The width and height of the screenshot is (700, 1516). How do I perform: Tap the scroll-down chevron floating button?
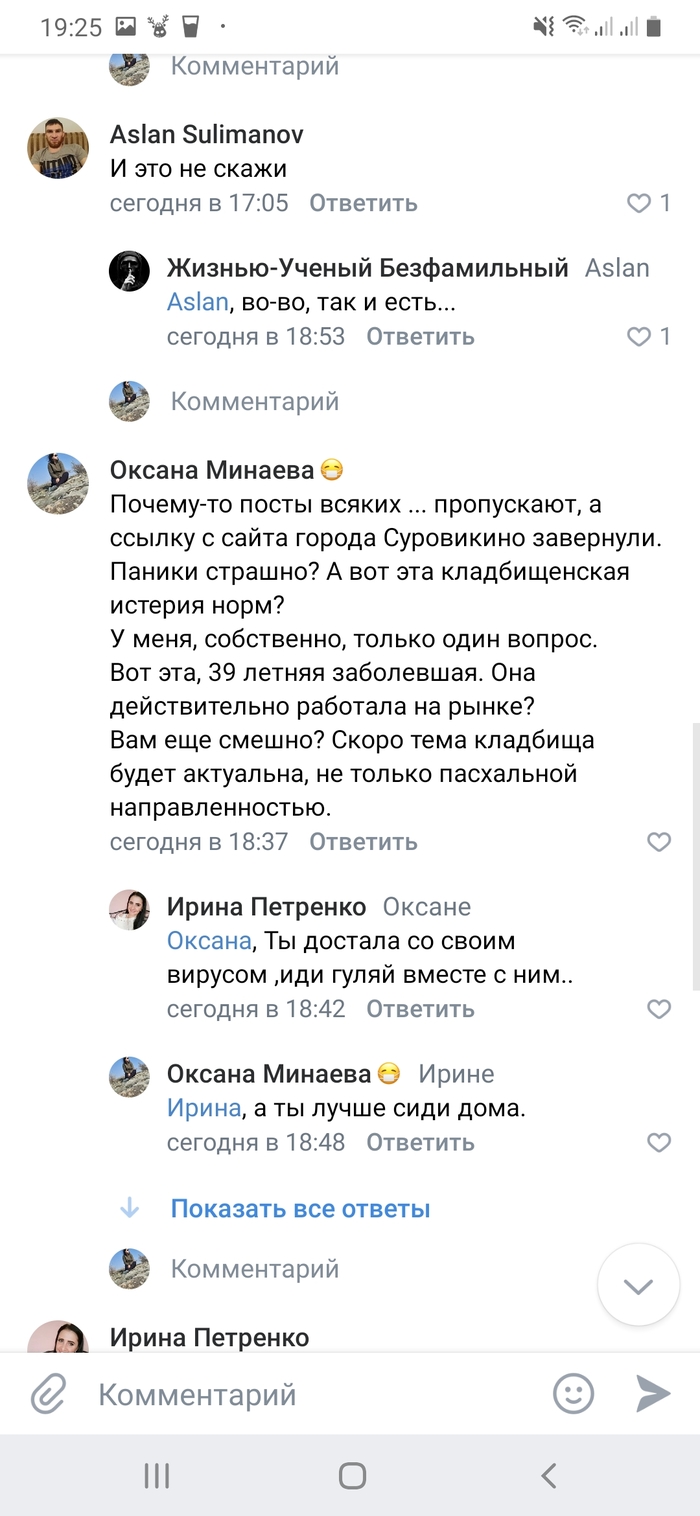click(x=639, y=1285)
